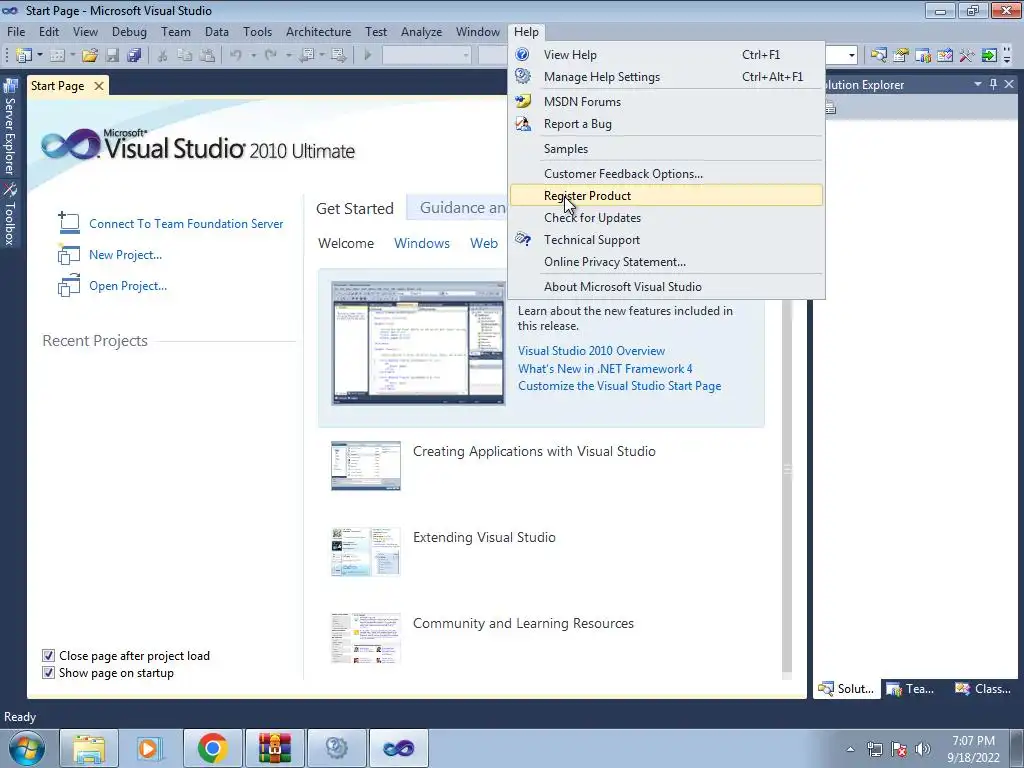
Task: Click the Save All toolbar icon
Action: tap(134, 56)
